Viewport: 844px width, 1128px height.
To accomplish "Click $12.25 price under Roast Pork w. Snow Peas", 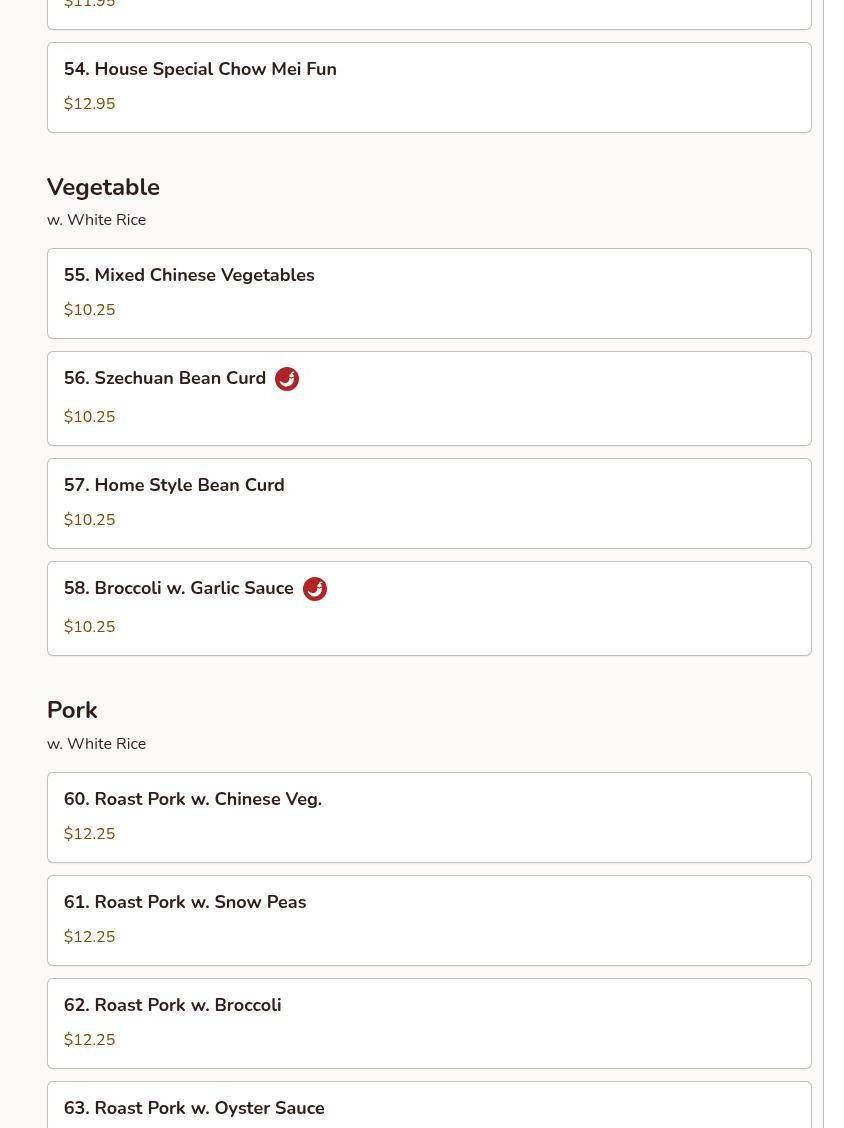I will click(89, 937).
